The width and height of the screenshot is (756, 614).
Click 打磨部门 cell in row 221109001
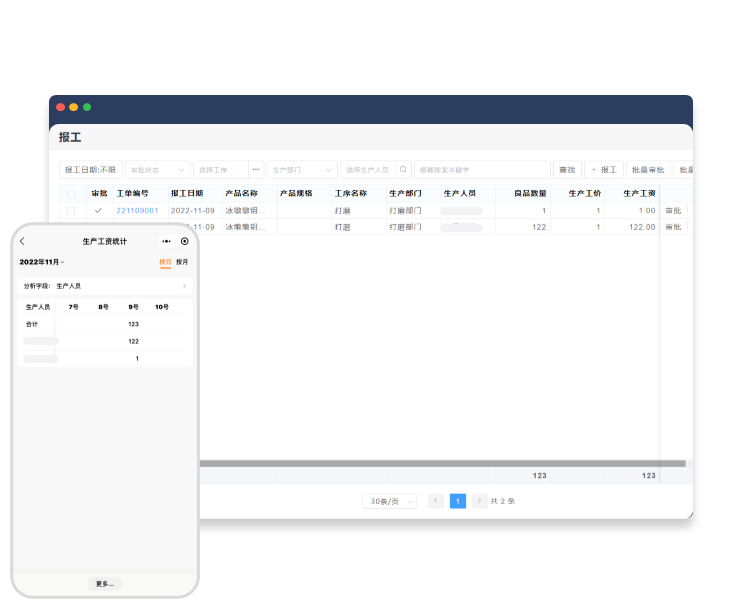tap(405, 210)
